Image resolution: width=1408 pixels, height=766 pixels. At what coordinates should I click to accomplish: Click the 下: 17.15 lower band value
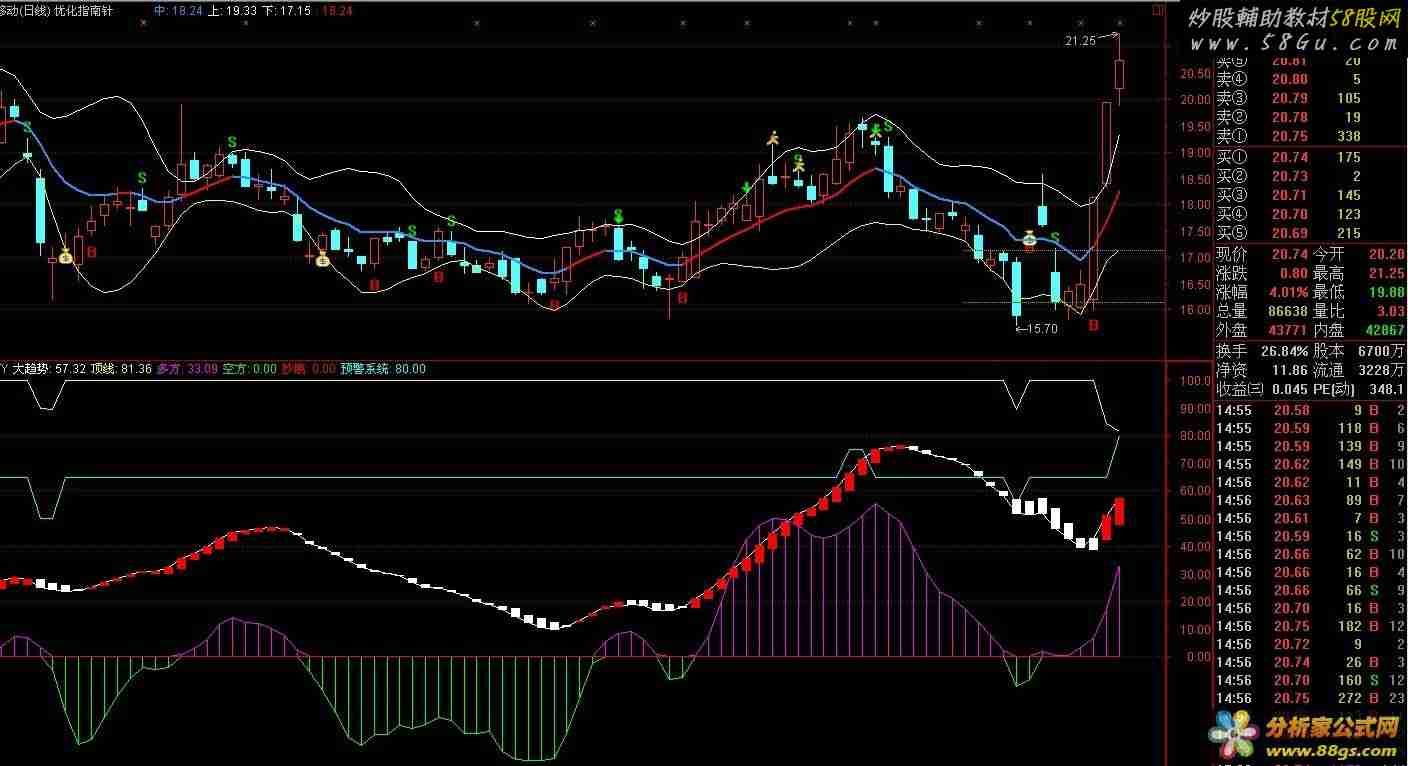pyautogui.click(x=286, y=10)
